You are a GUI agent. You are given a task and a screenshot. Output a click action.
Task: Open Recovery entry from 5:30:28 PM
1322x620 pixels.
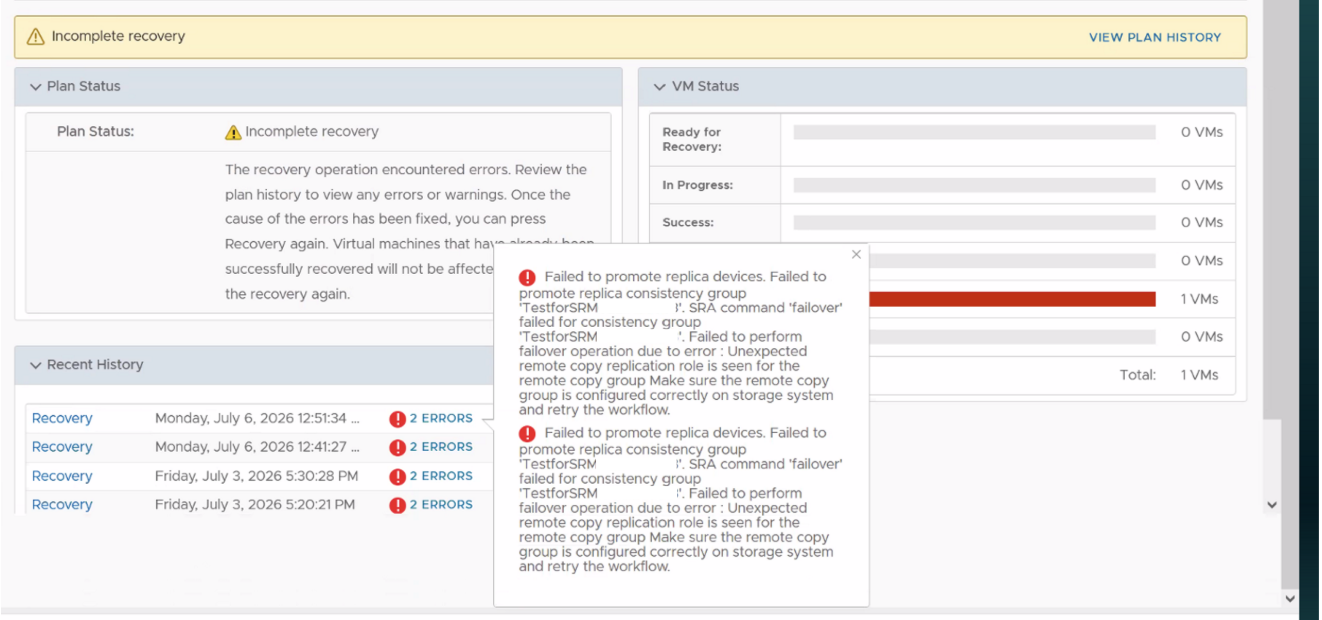[62, 476]
